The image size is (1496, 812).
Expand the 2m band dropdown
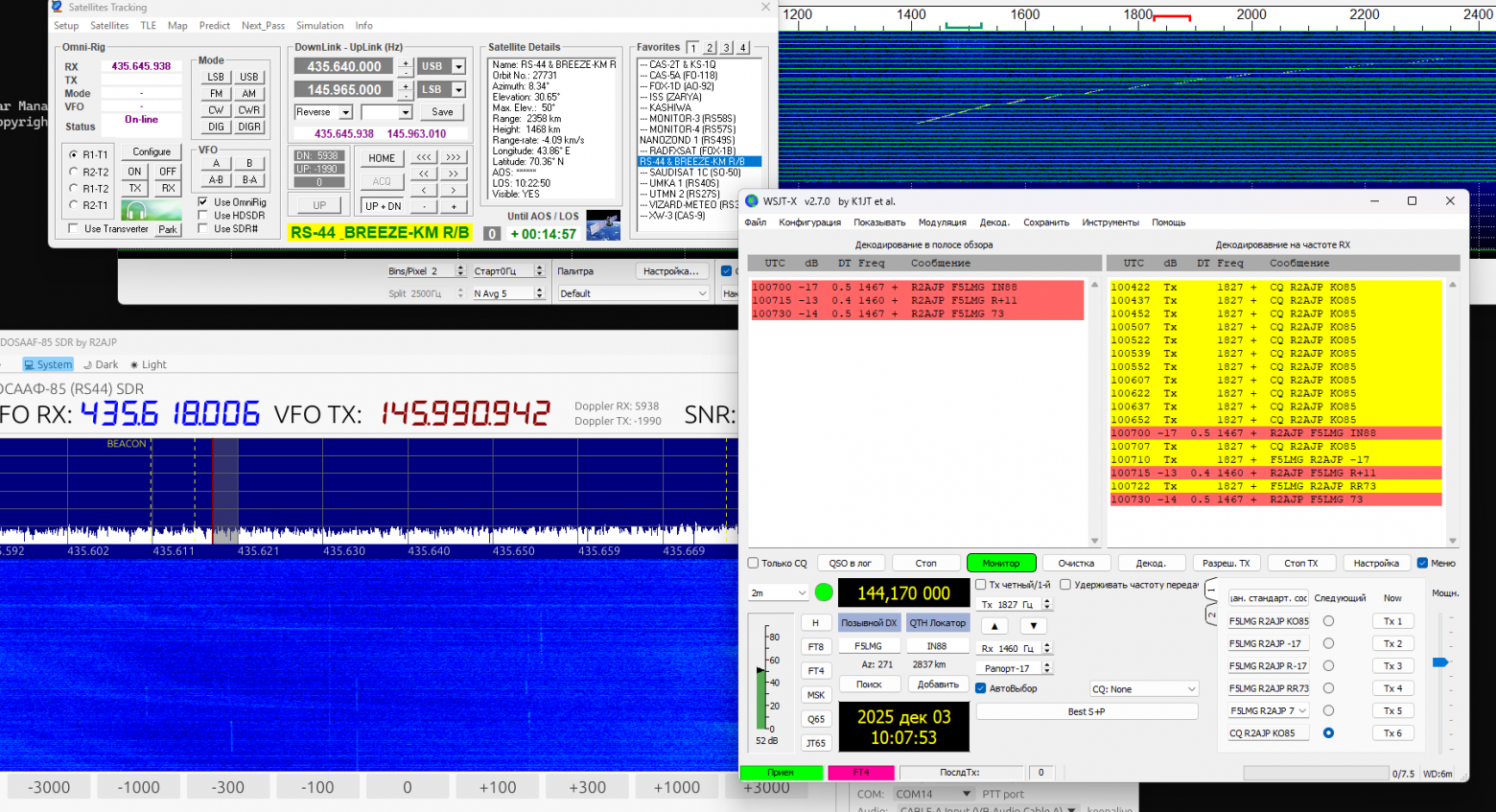(x=779, y=593)
